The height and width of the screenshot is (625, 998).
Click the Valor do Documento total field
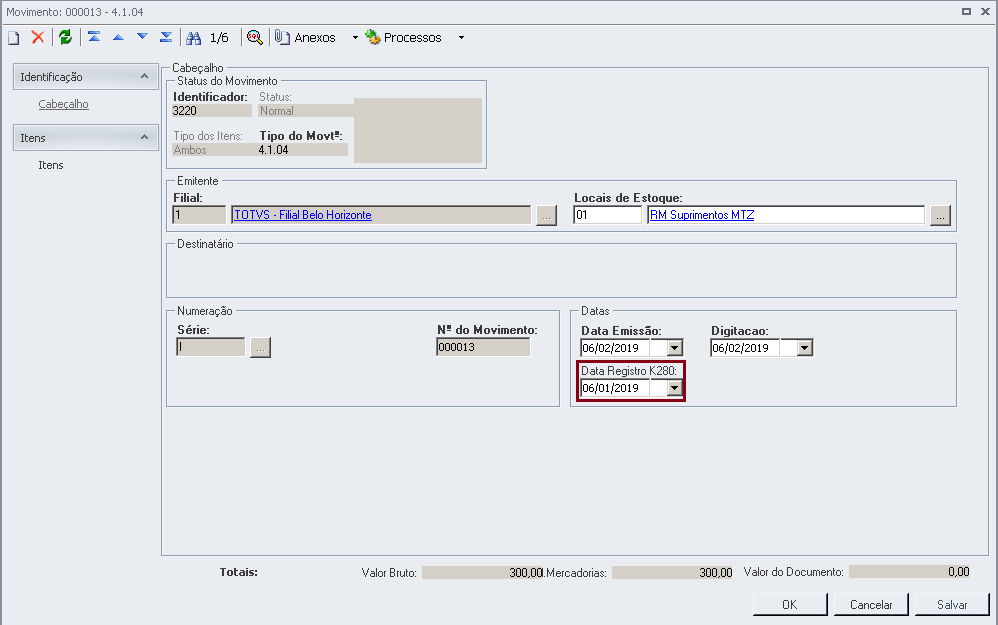910,572
